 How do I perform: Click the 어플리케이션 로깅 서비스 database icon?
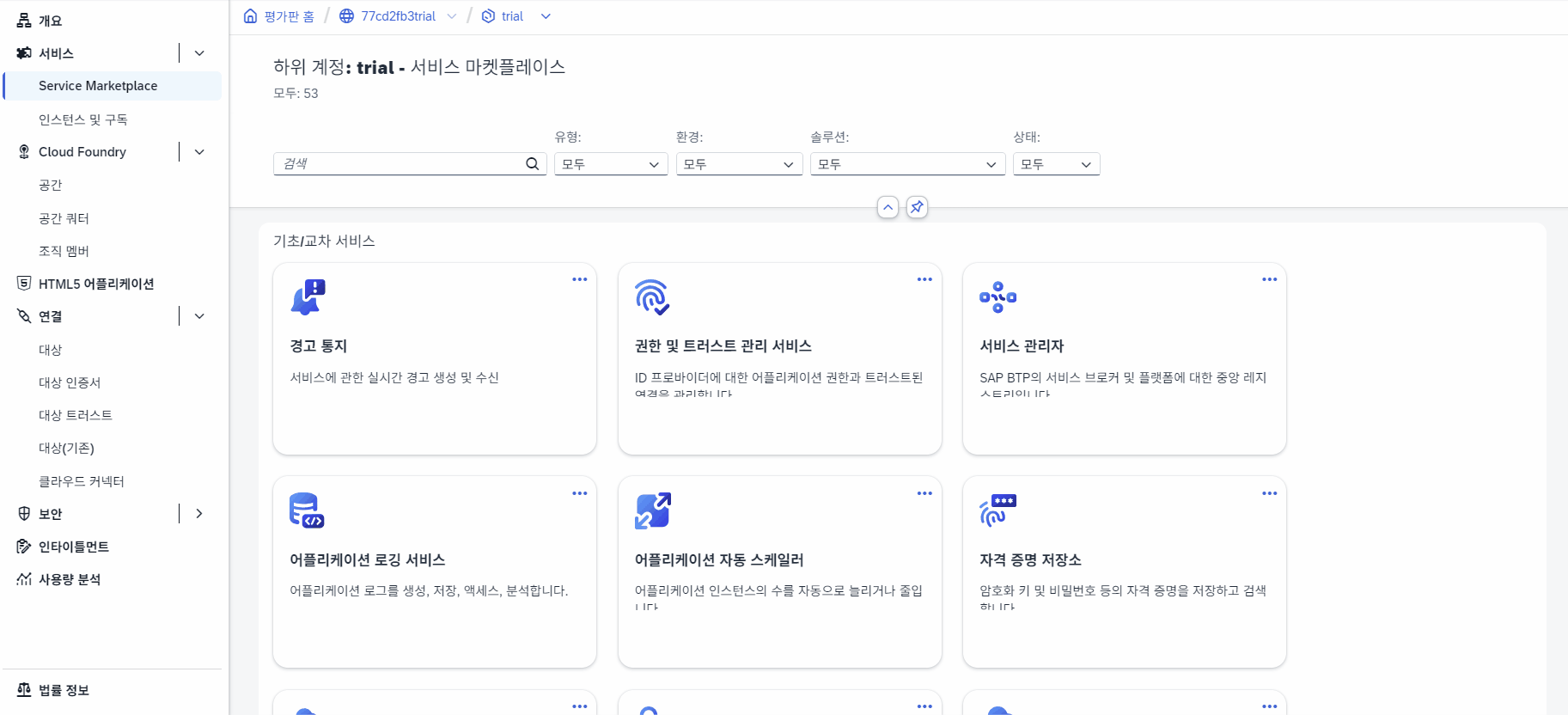point(307,510)
